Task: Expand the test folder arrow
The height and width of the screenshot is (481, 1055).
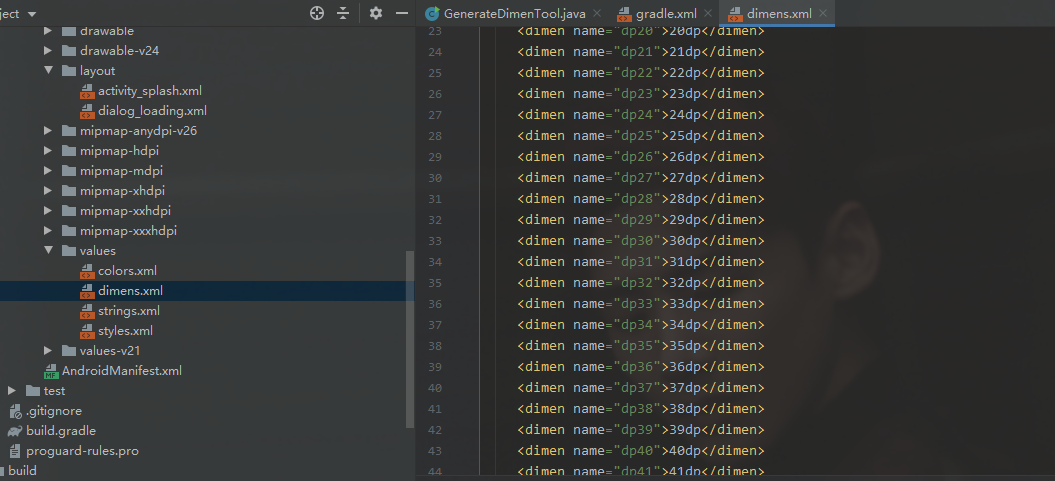Action: (x=11, y=391)
